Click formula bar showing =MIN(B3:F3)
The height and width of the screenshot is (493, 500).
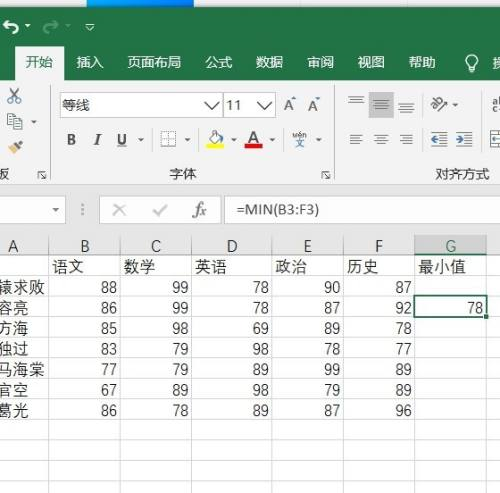pos(362,210)
